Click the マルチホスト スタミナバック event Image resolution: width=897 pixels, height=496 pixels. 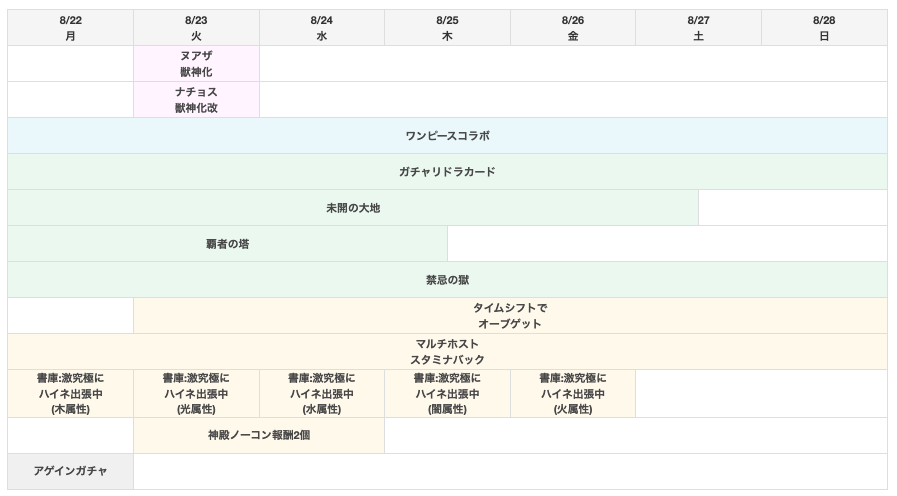447,352
